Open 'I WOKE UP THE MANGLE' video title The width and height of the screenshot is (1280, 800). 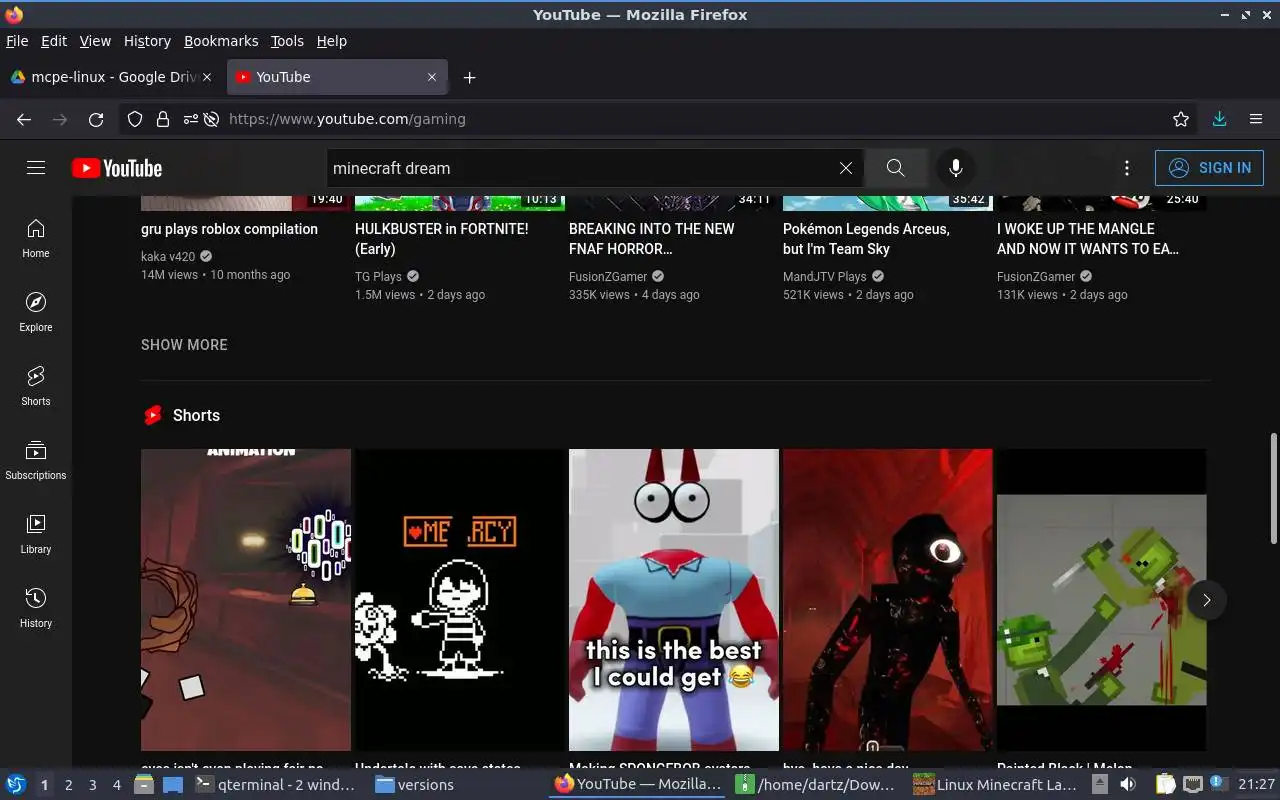click(x=1088, y=239)
